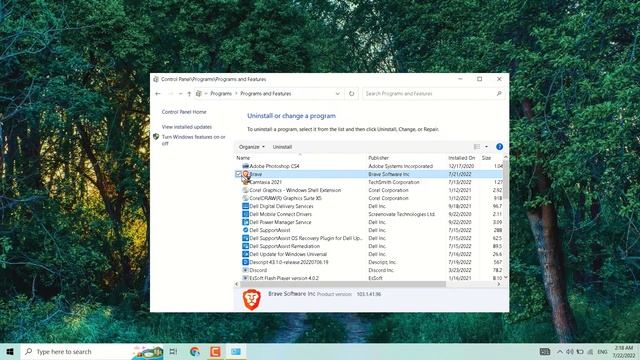Screen dimensions: 640x360
Task: Open the volume speaker tray icon
Action: coord(570,351)
